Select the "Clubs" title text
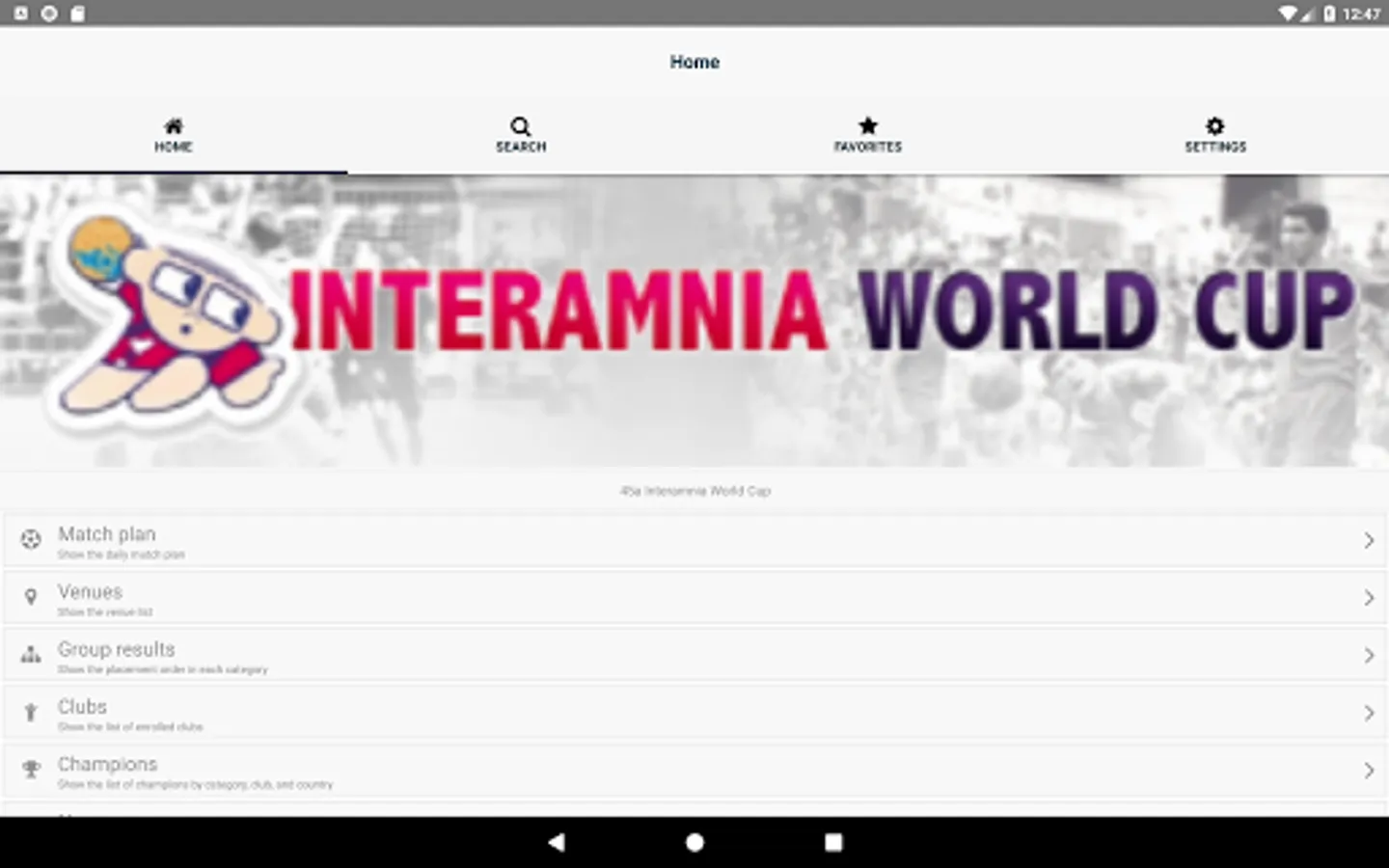Viewport: 1389px width, 868px height. pyautogui.click(x=82, y=707)
